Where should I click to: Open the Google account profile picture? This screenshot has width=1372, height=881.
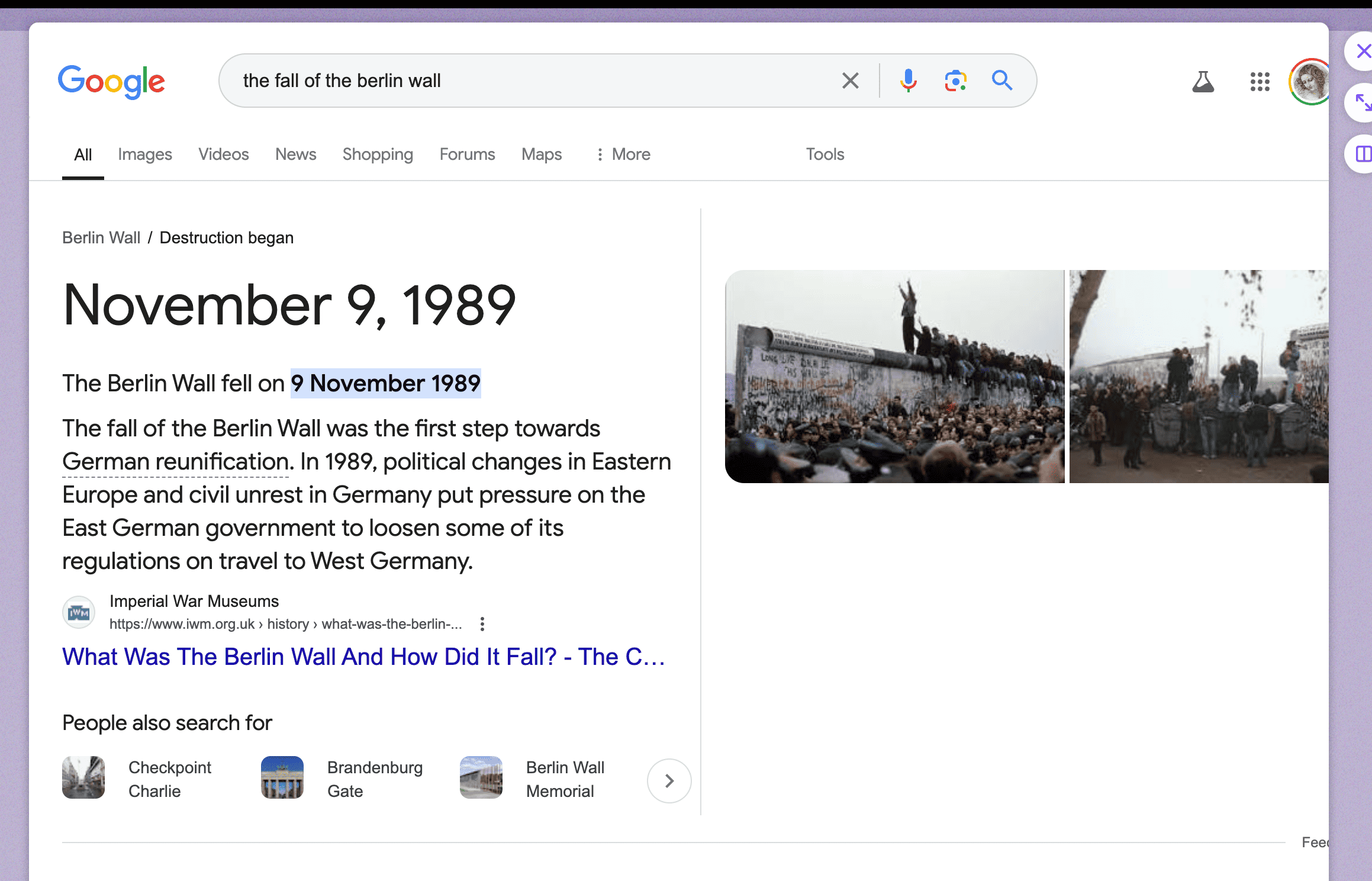point(1310,82)
